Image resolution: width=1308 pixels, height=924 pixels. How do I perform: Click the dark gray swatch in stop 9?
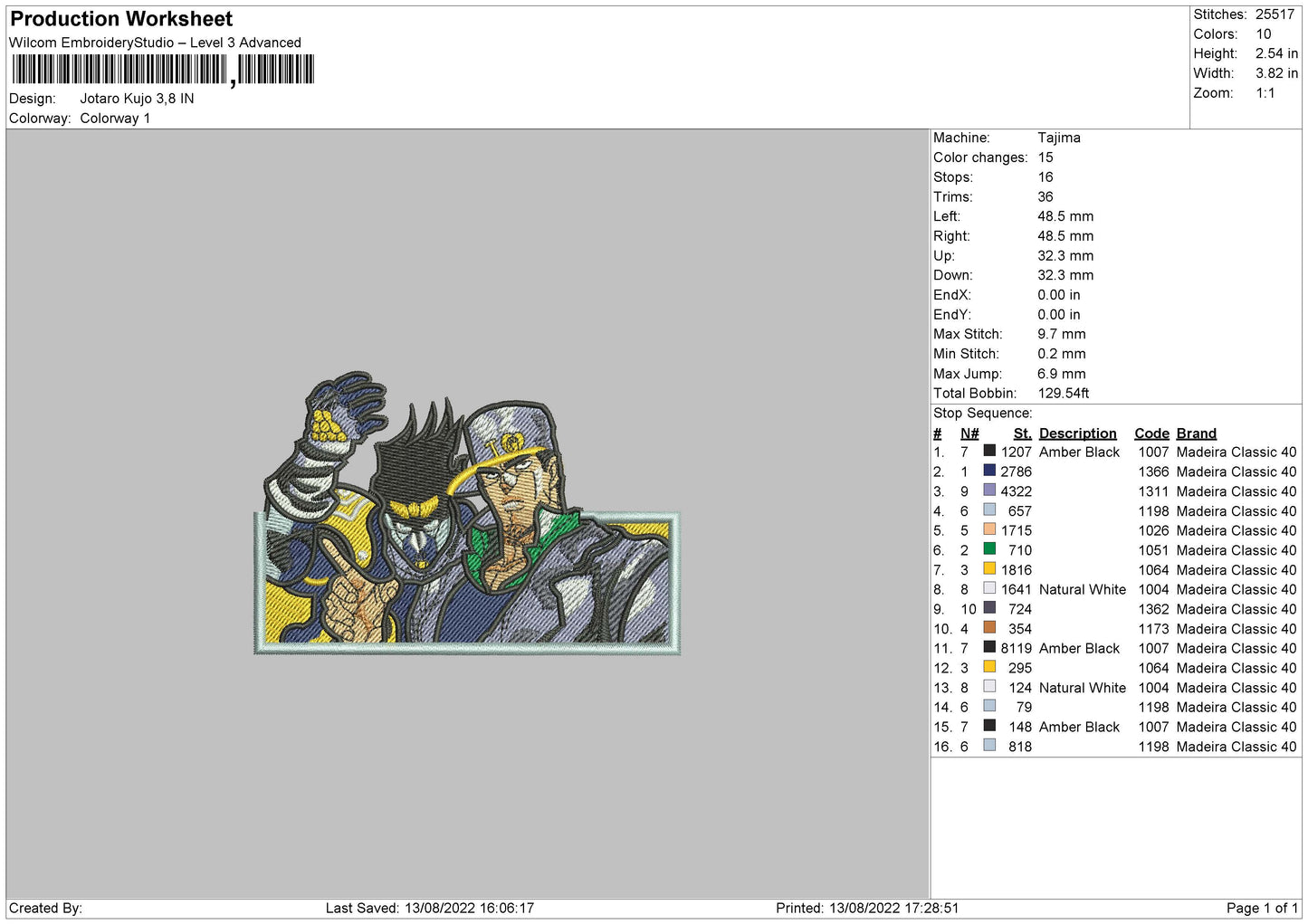coord(989,608)
